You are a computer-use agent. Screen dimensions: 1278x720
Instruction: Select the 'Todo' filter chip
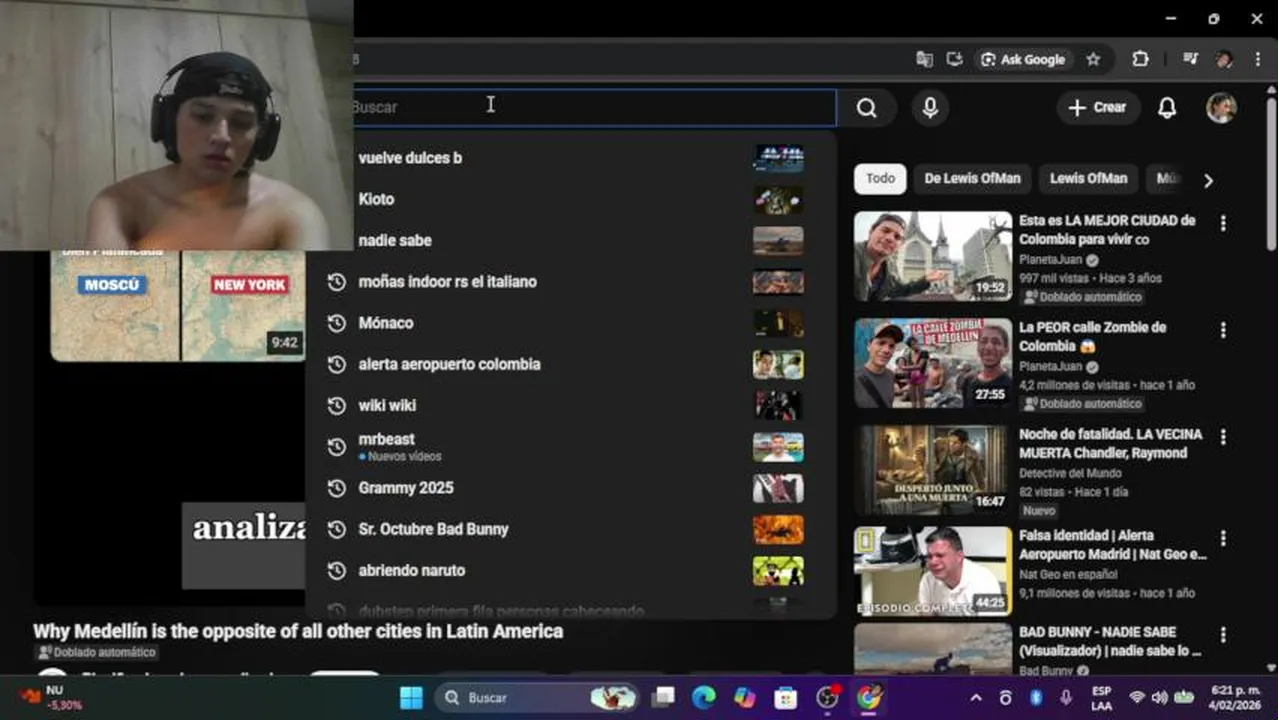point(880,178)
